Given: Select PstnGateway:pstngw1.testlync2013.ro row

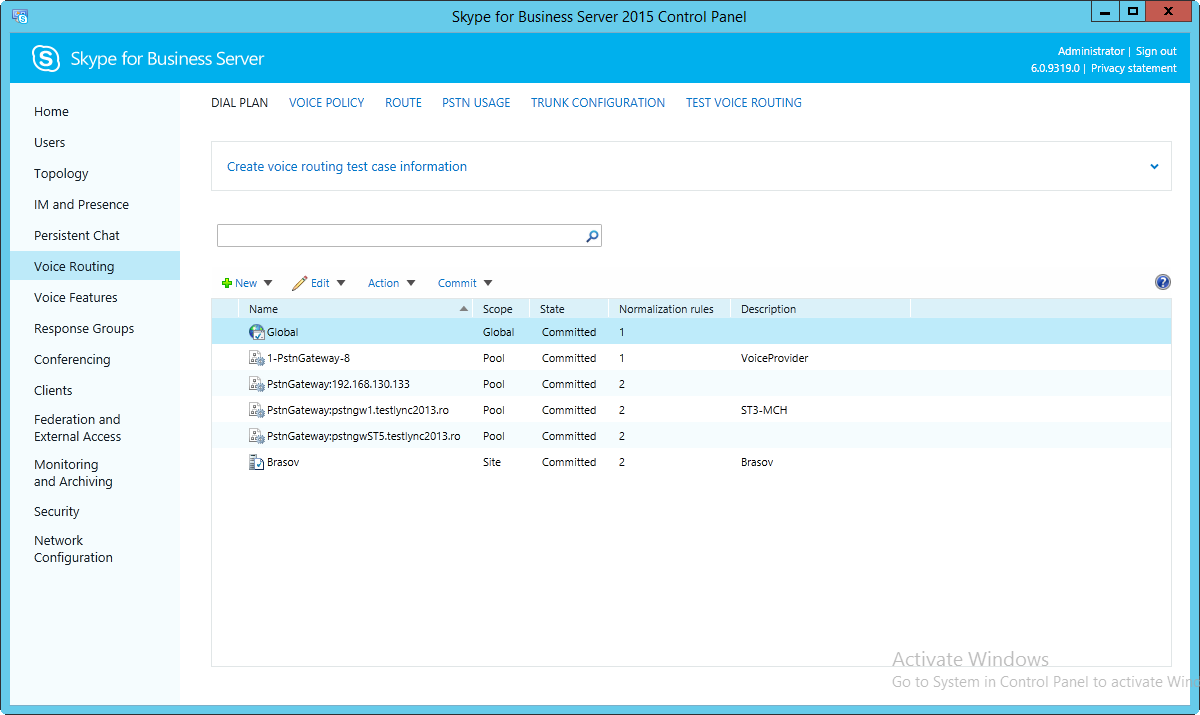Looking at the screenshot, I should 691,410.
